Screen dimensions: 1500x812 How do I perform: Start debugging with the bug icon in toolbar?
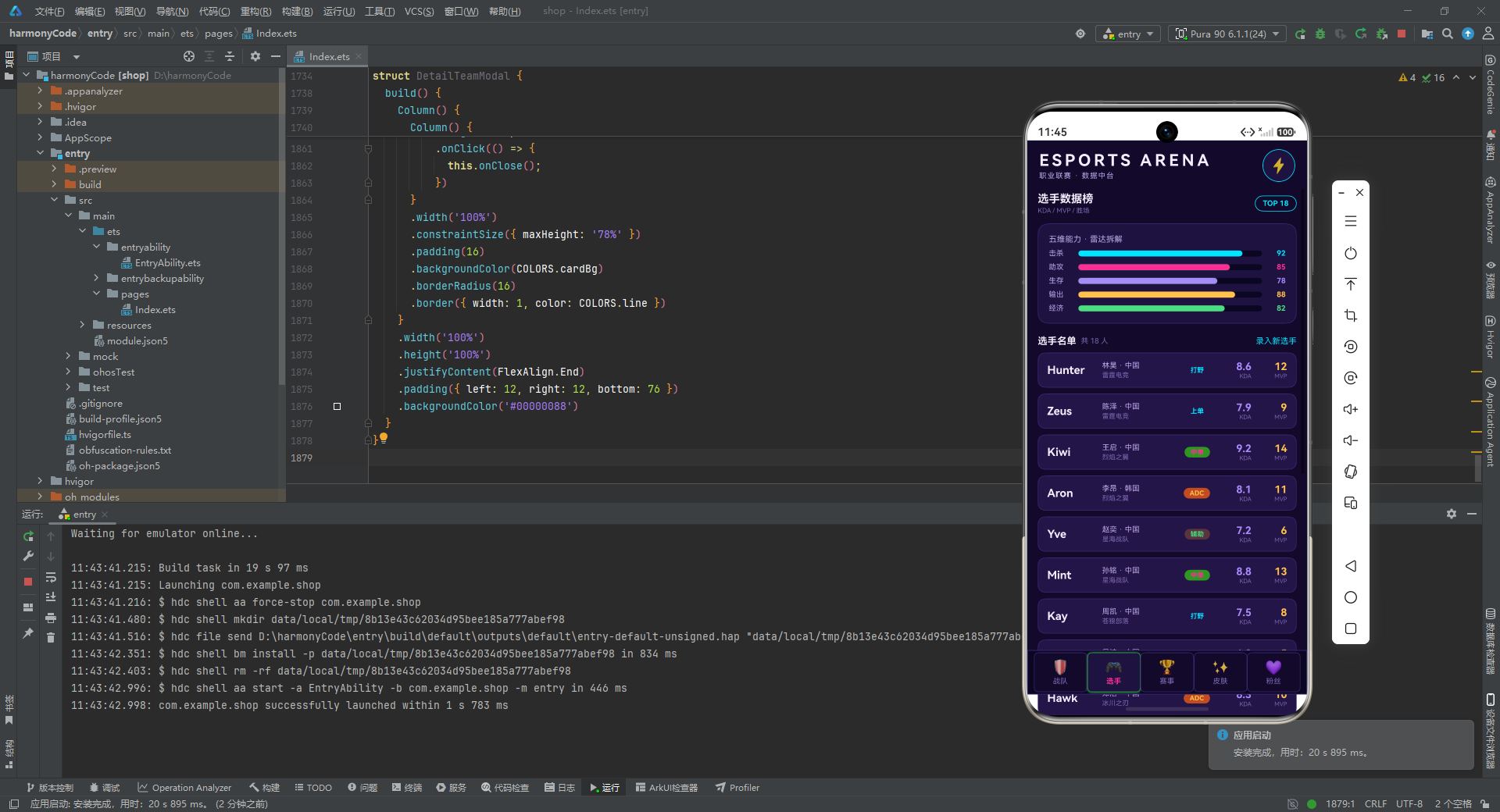click(x=1320, y=34)
